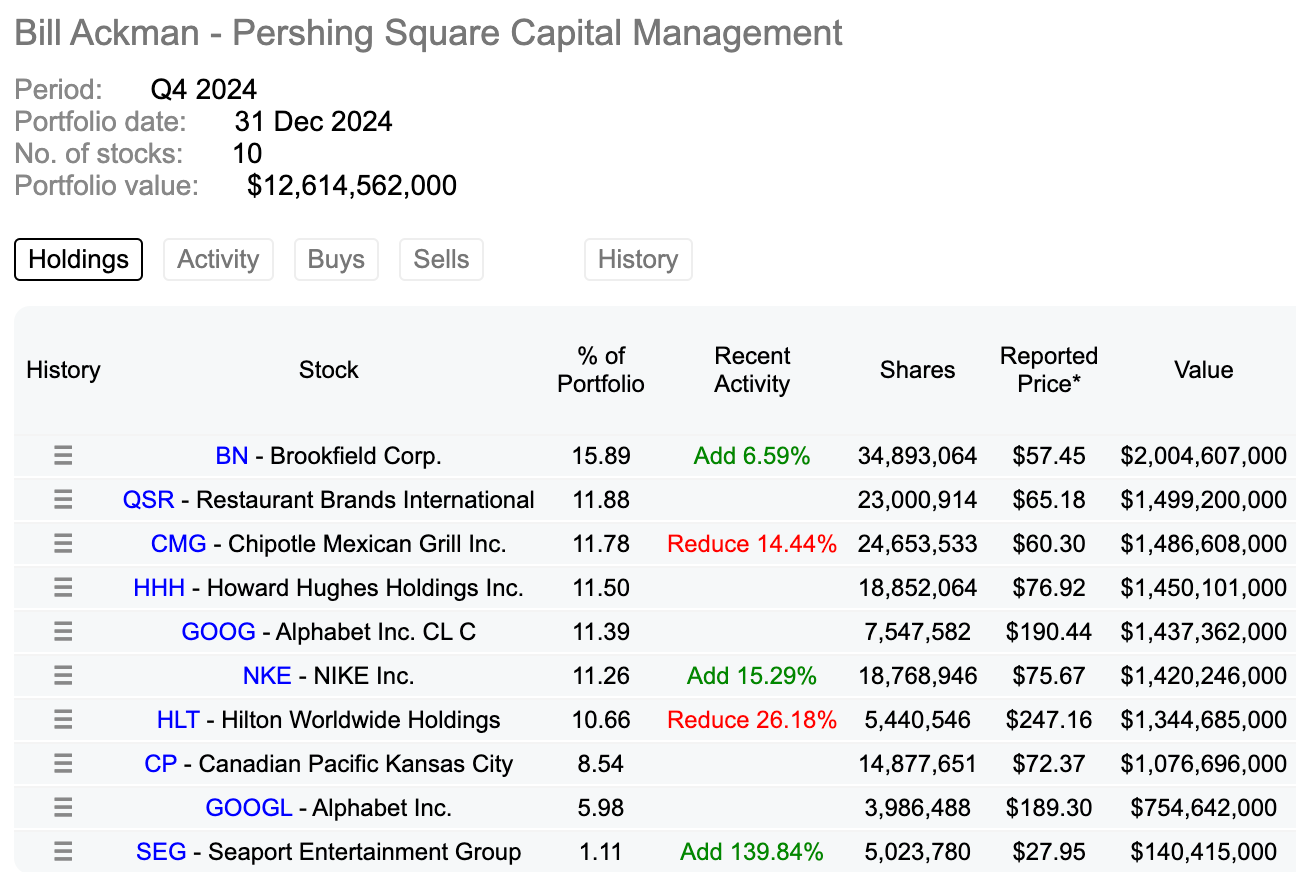Open the QSR ticker link
This screenshot has width=1296, height=874.
(x=148, y=500)
